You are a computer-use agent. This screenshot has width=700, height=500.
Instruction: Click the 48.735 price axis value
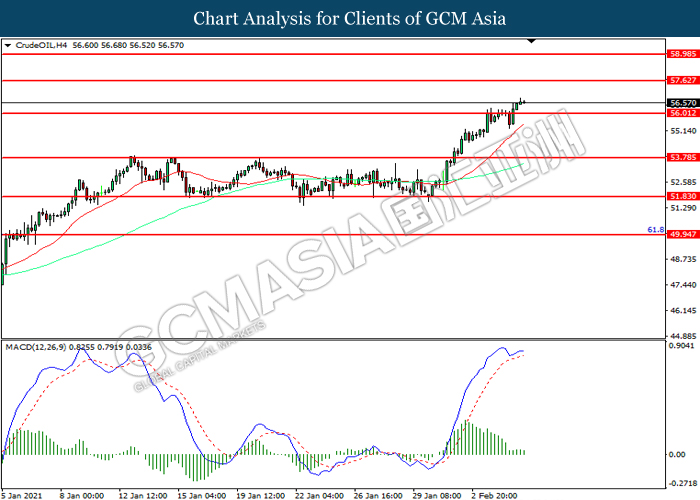coord(683,259)
